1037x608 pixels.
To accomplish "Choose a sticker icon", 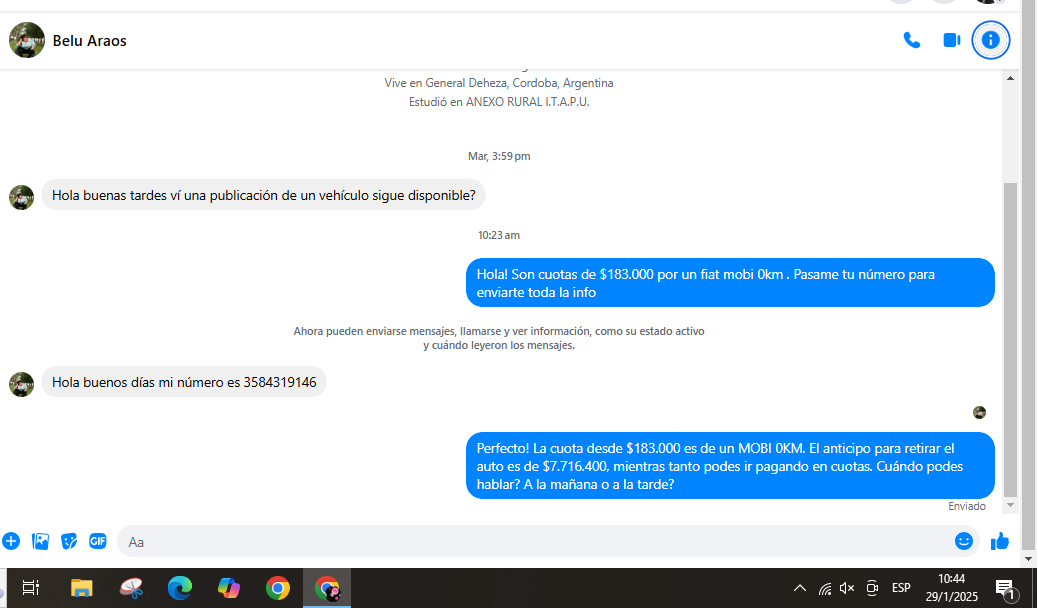I will click(x=69, y=541).
